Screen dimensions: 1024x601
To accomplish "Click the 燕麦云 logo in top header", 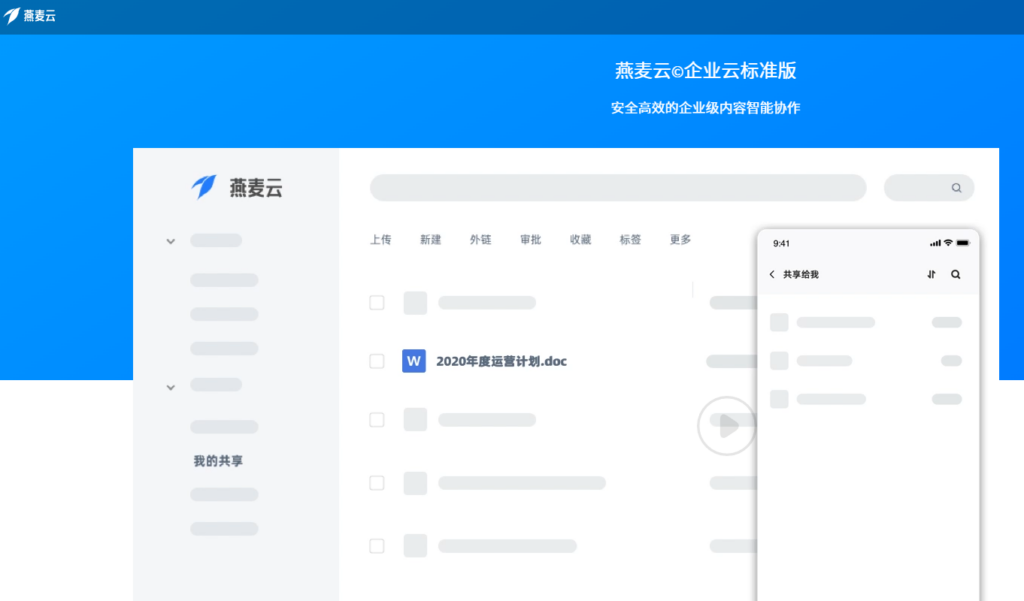I will coord(29,16).
